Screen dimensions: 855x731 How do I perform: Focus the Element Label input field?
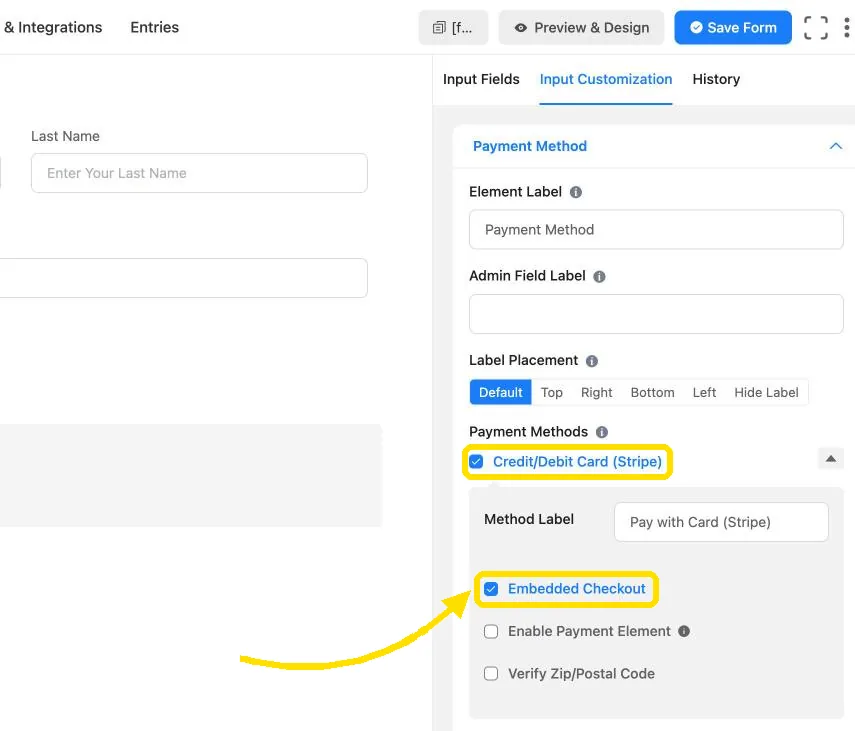tap(656, 229)
